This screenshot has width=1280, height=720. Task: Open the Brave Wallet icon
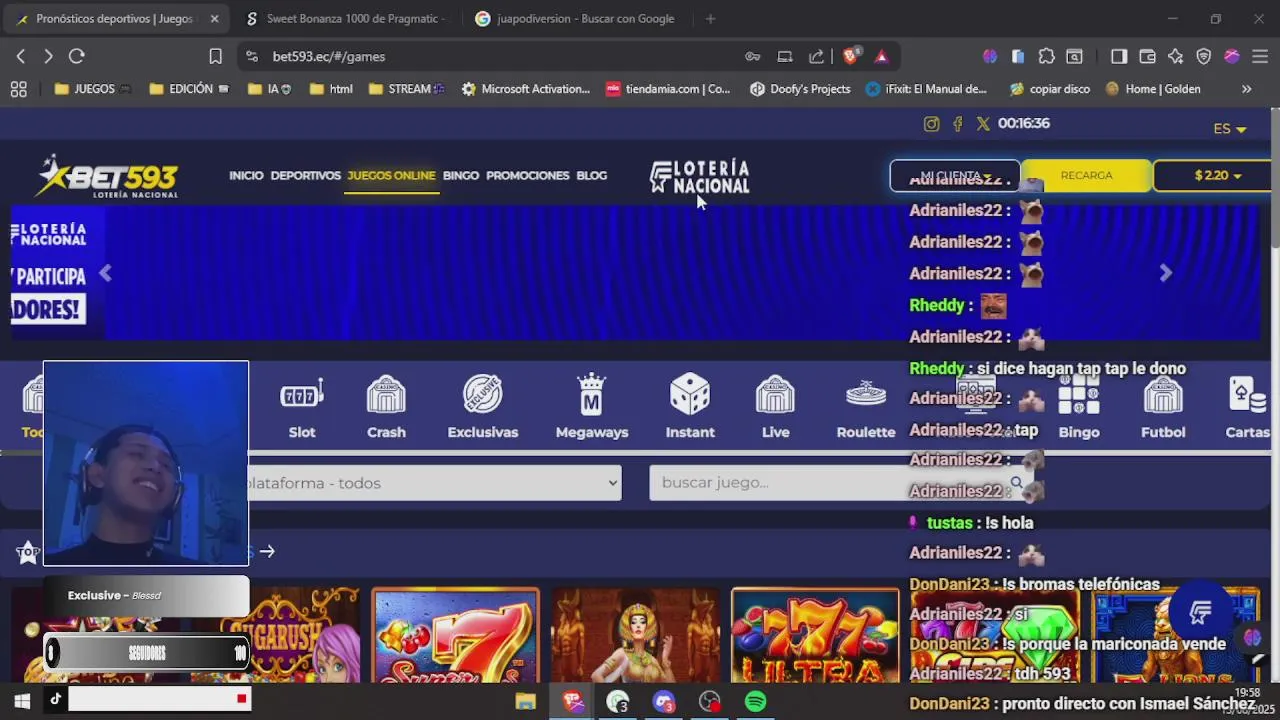click(x=1147, y=56)
